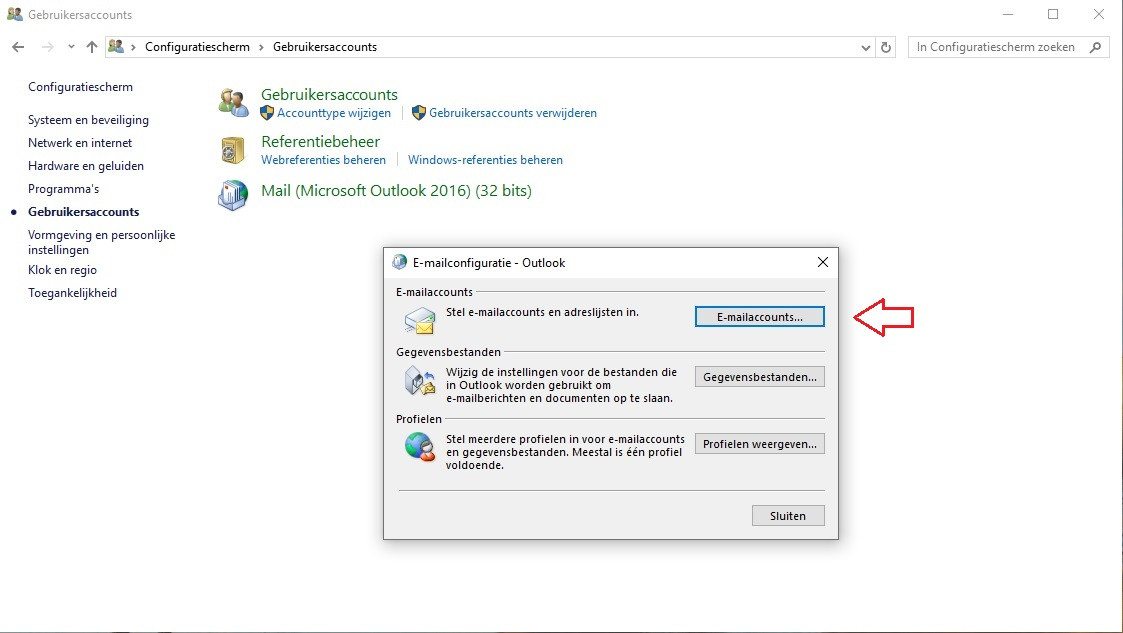Image resolution: width=1123 pixels, height=633 pixels.
Task: Click the Gebruikersaccounts people icon
Action: click(x=233, y=102)
